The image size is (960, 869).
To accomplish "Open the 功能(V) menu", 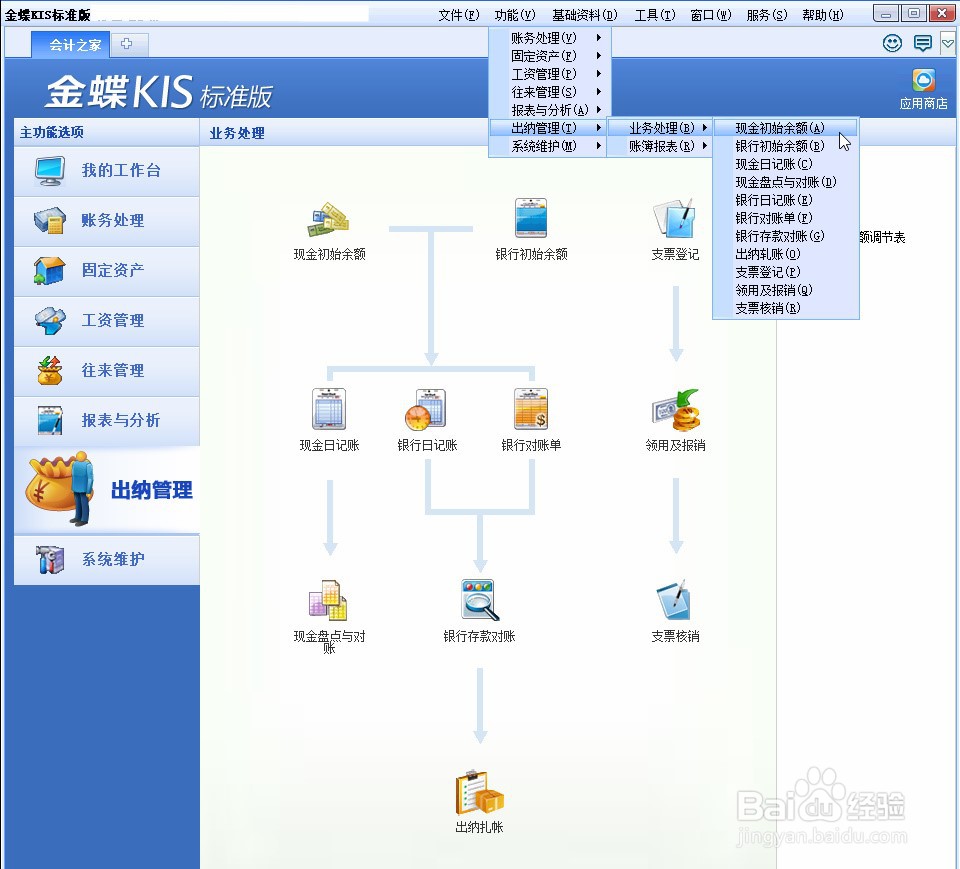I will [x=515, y=15].
